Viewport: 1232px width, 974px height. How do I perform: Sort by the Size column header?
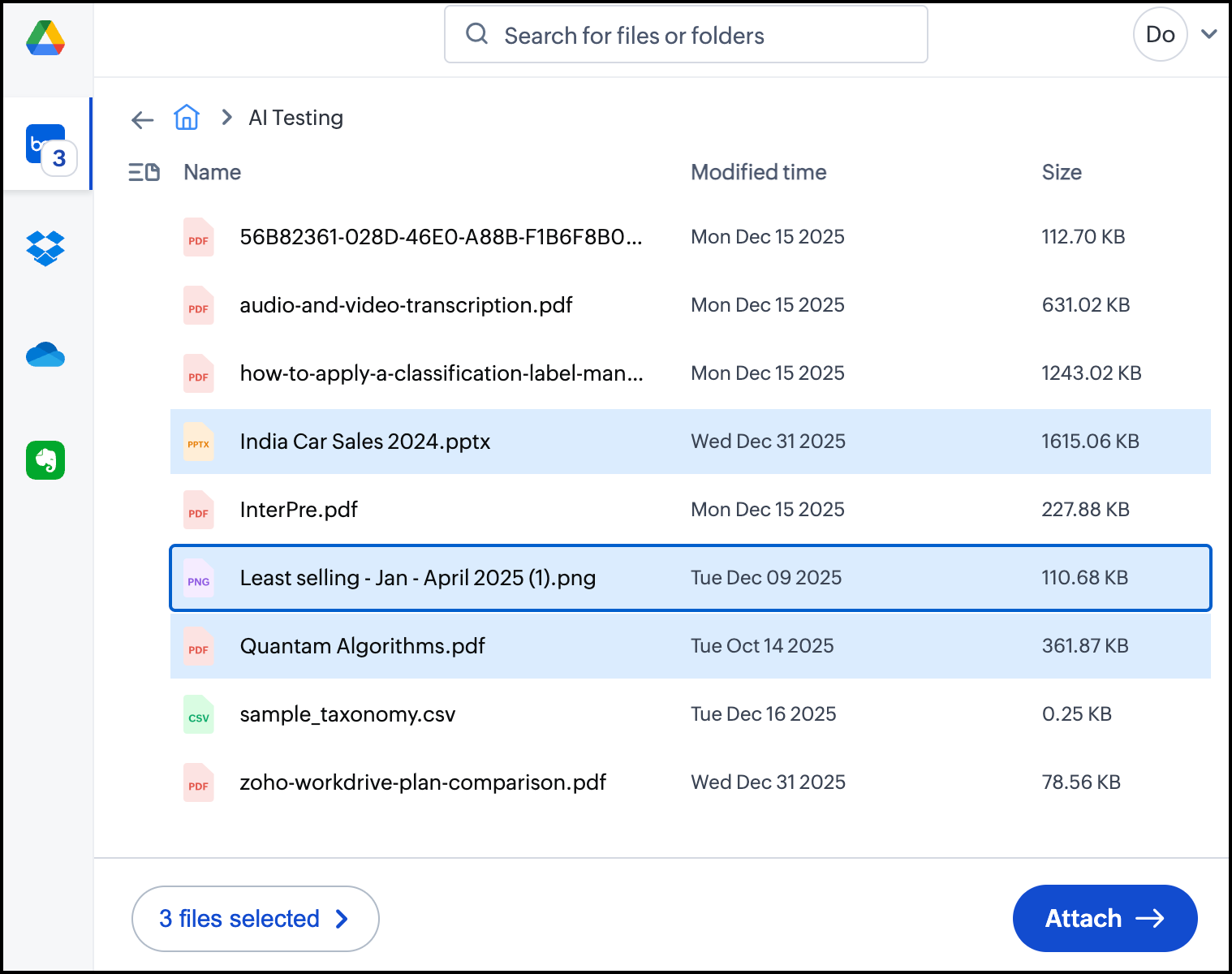1061,172
